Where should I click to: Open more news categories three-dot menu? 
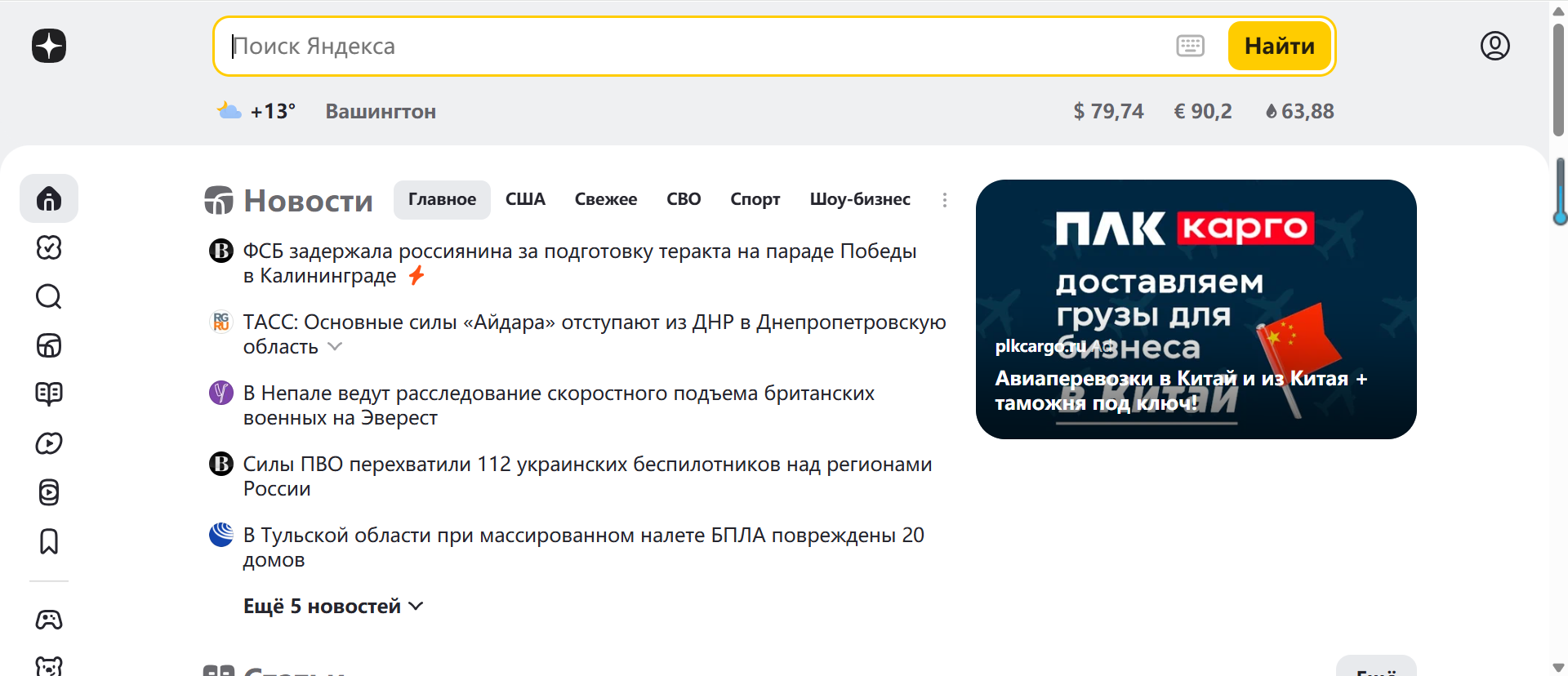[945, 200]
